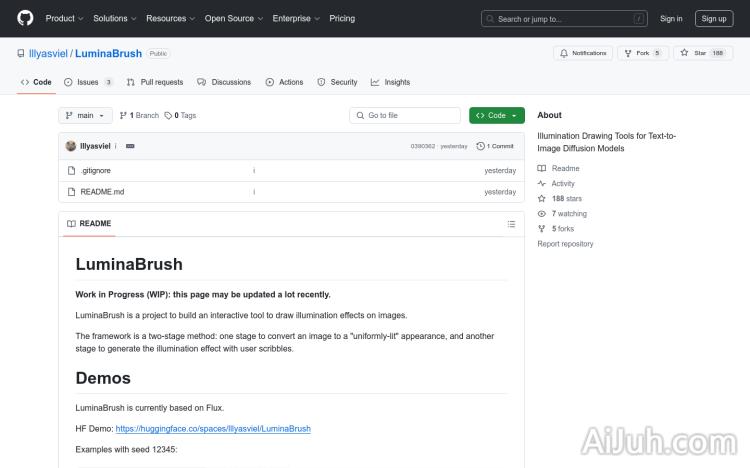
Task: Click the GitHub logo icon
Action: click(x=25, y=18)
